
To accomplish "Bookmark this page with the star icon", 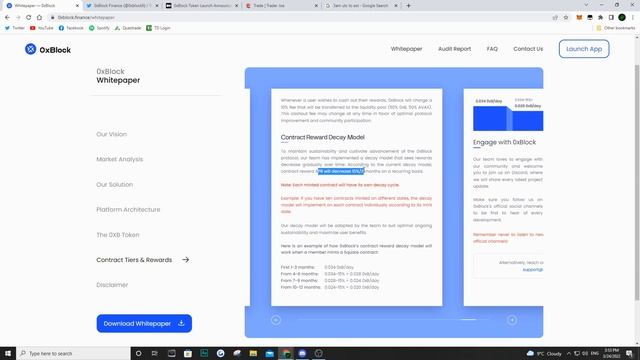I will pos(566,18).
